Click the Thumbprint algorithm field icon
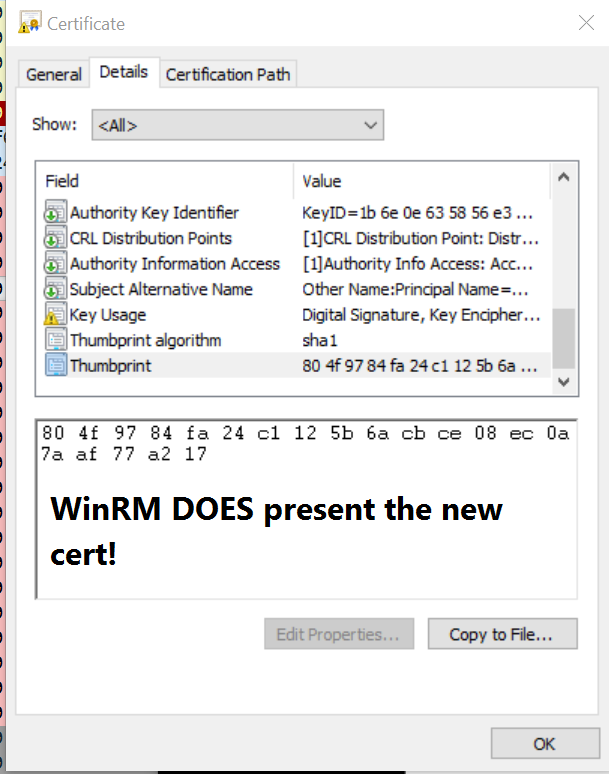The height and width of the screenshot is (774, 609). click(55, 341)
